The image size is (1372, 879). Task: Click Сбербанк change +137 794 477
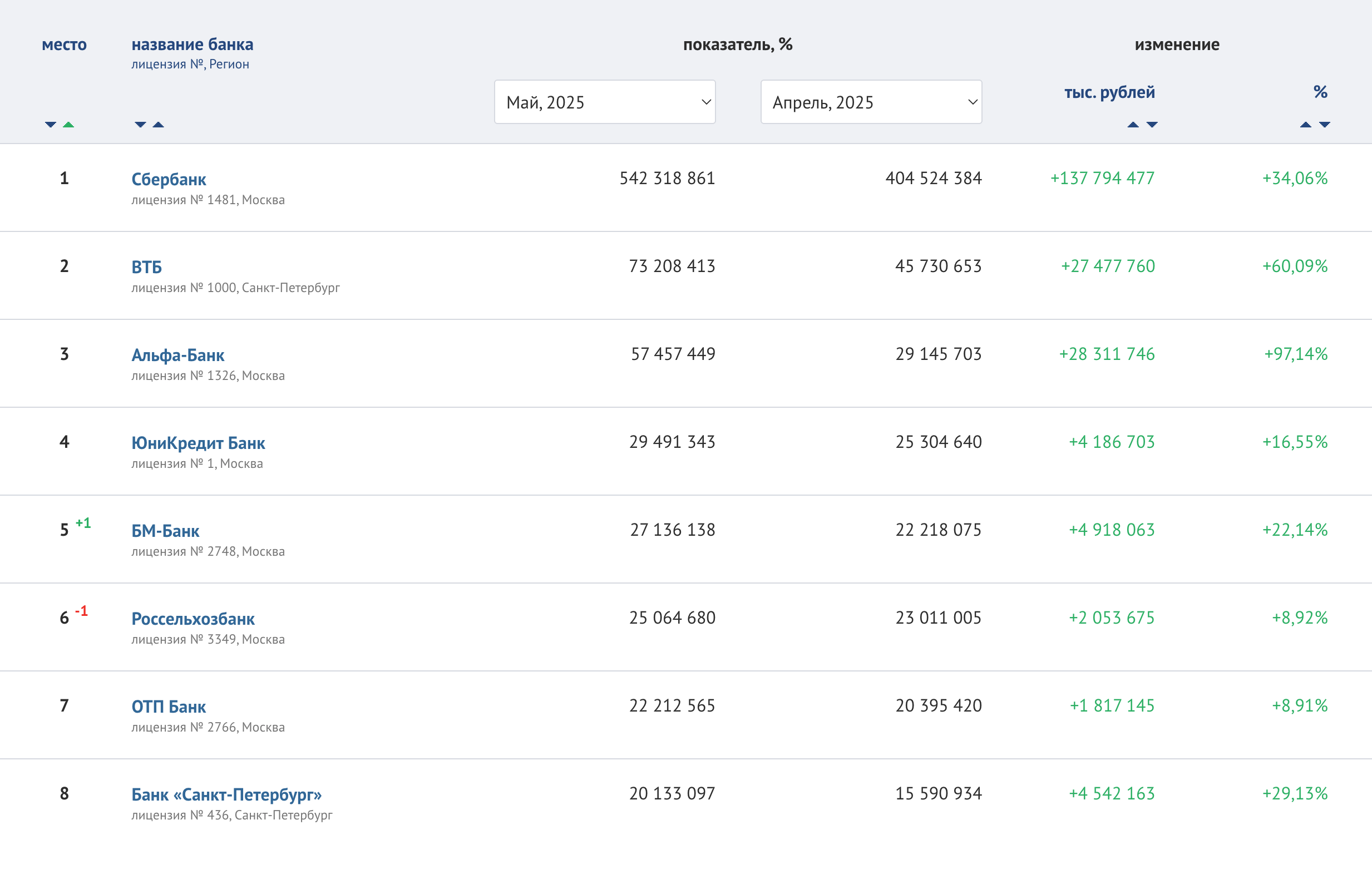pos(1103,178)
